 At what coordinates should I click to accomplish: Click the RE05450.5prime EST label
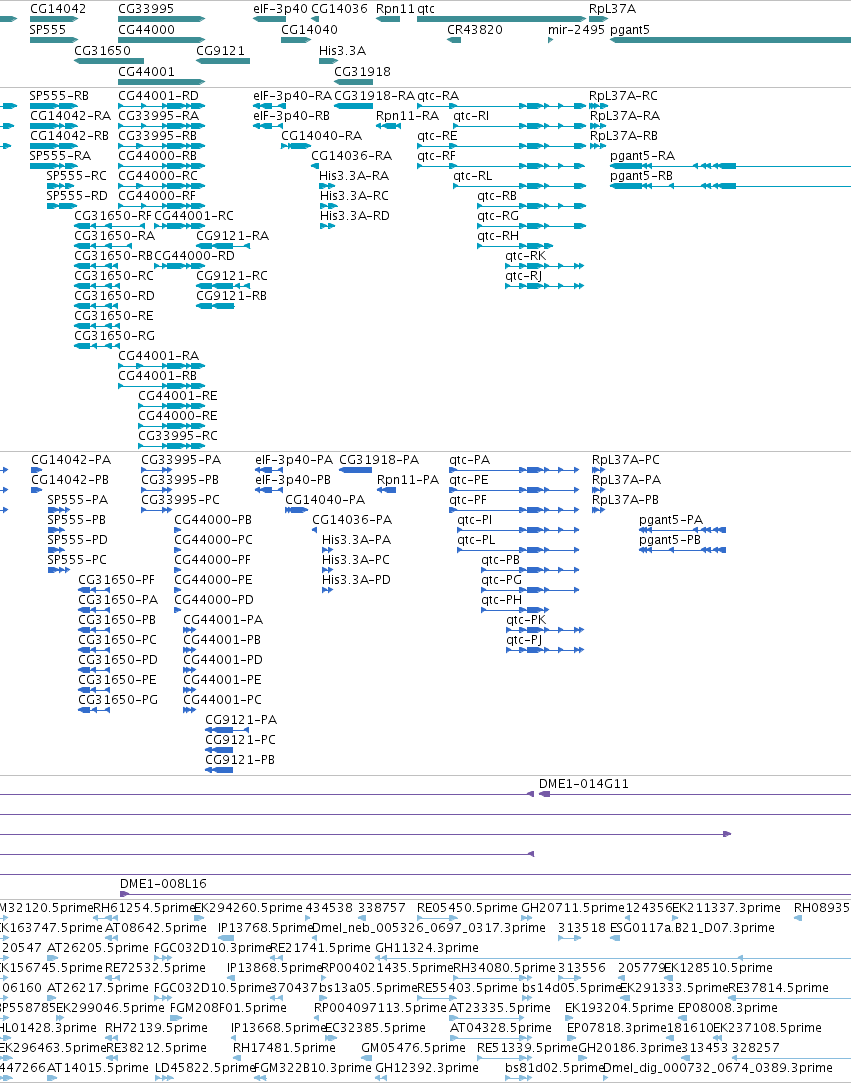[x=467, y=908]
